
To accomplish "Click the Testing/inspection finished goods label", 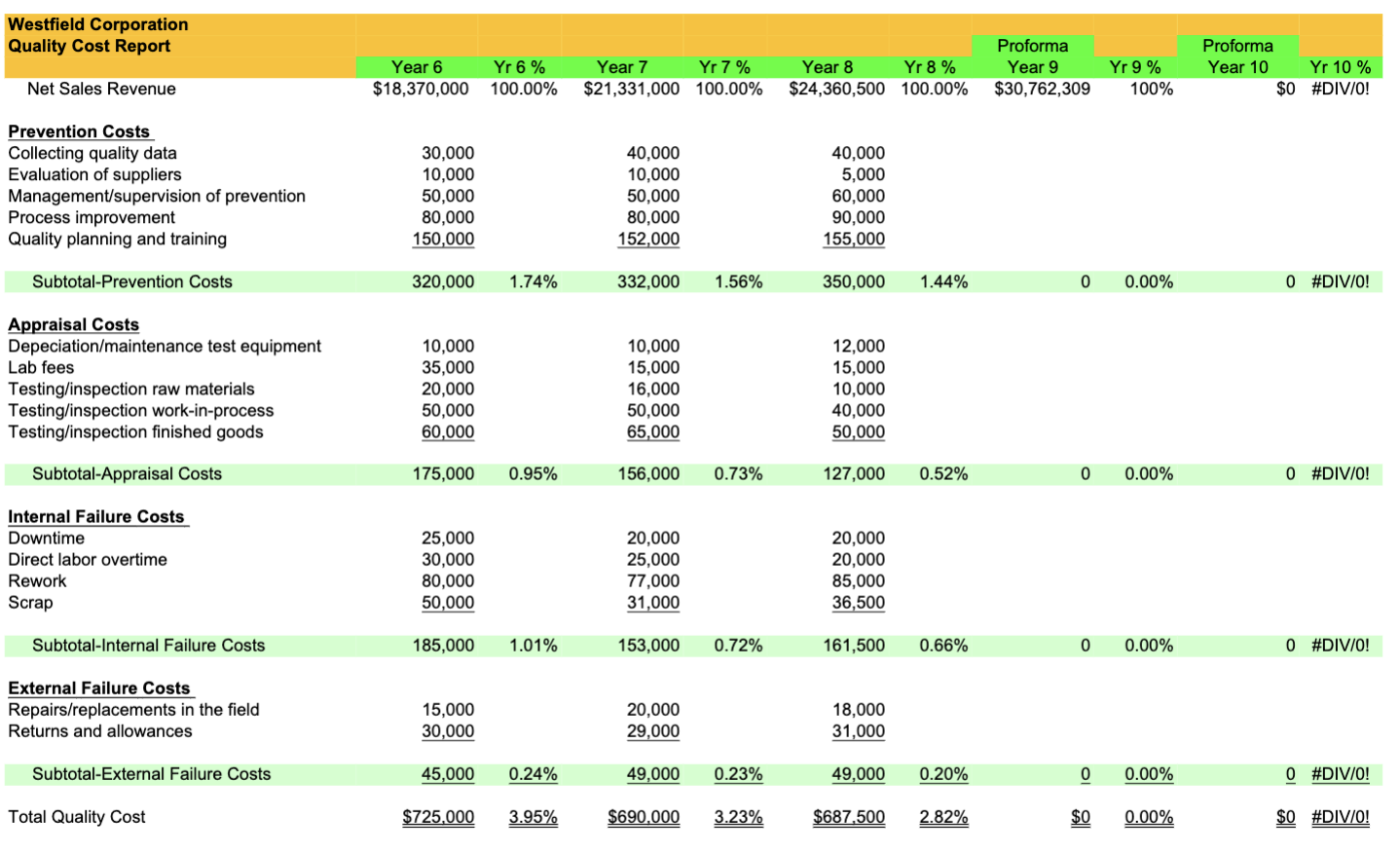I will [x=122, y=430].
